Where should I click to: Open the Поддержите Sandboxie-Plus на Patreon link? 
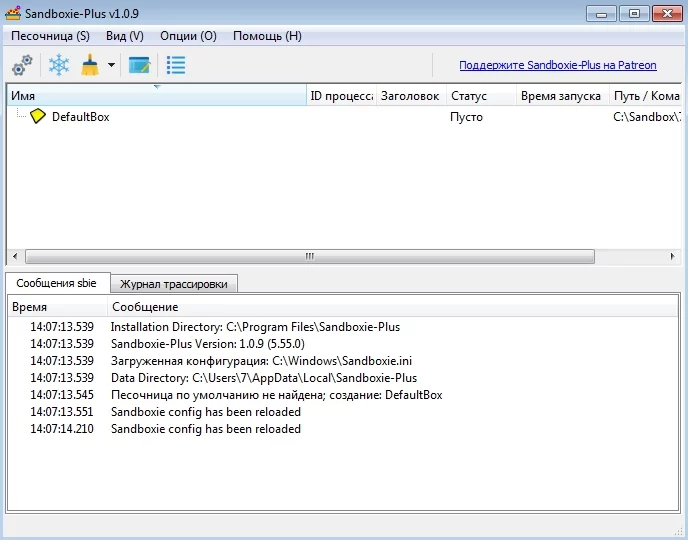pyautogui.click(x=558, y=65)
